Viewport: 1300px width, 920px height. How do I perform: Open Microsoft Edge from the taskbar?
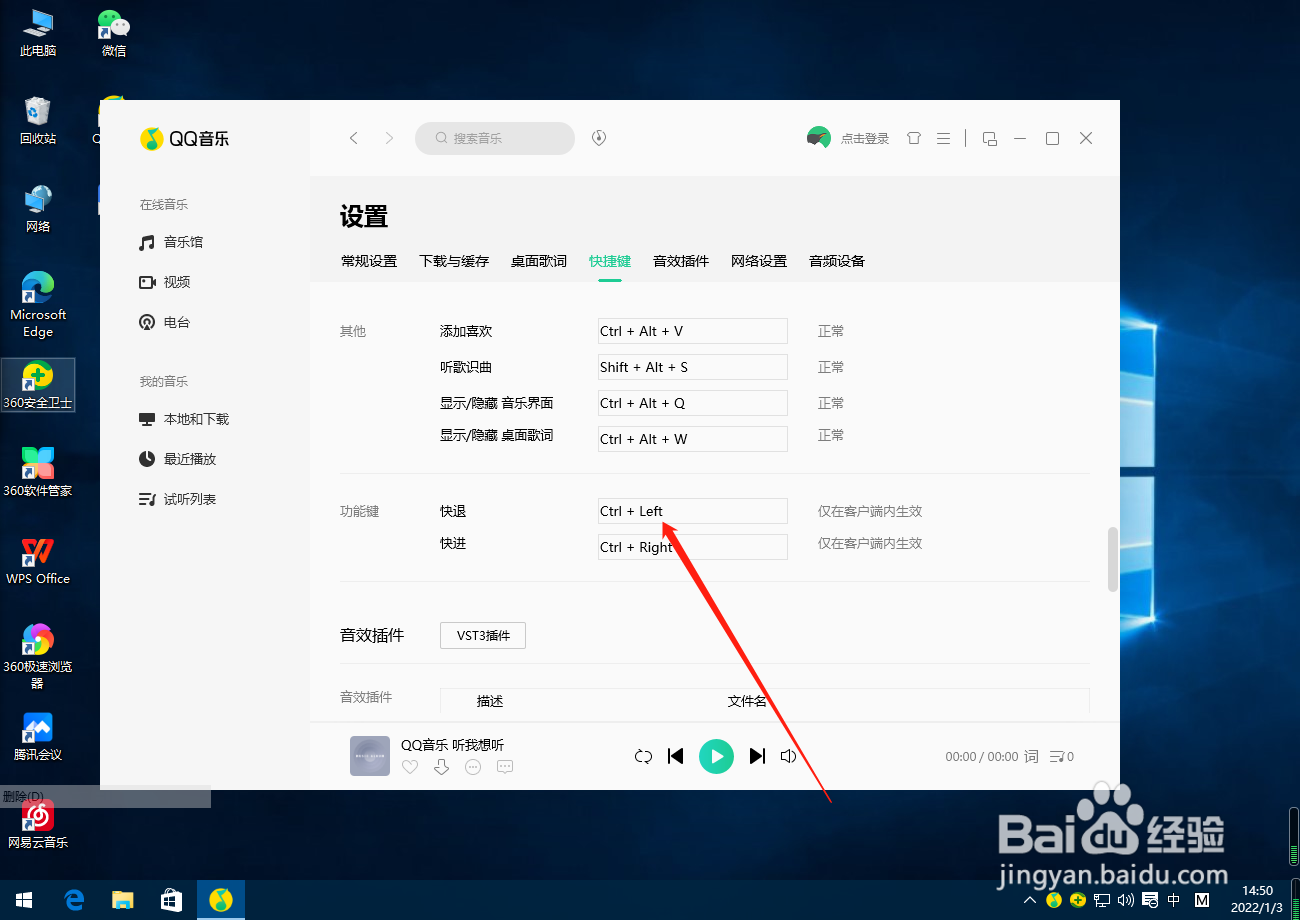(x=73, y=900)
